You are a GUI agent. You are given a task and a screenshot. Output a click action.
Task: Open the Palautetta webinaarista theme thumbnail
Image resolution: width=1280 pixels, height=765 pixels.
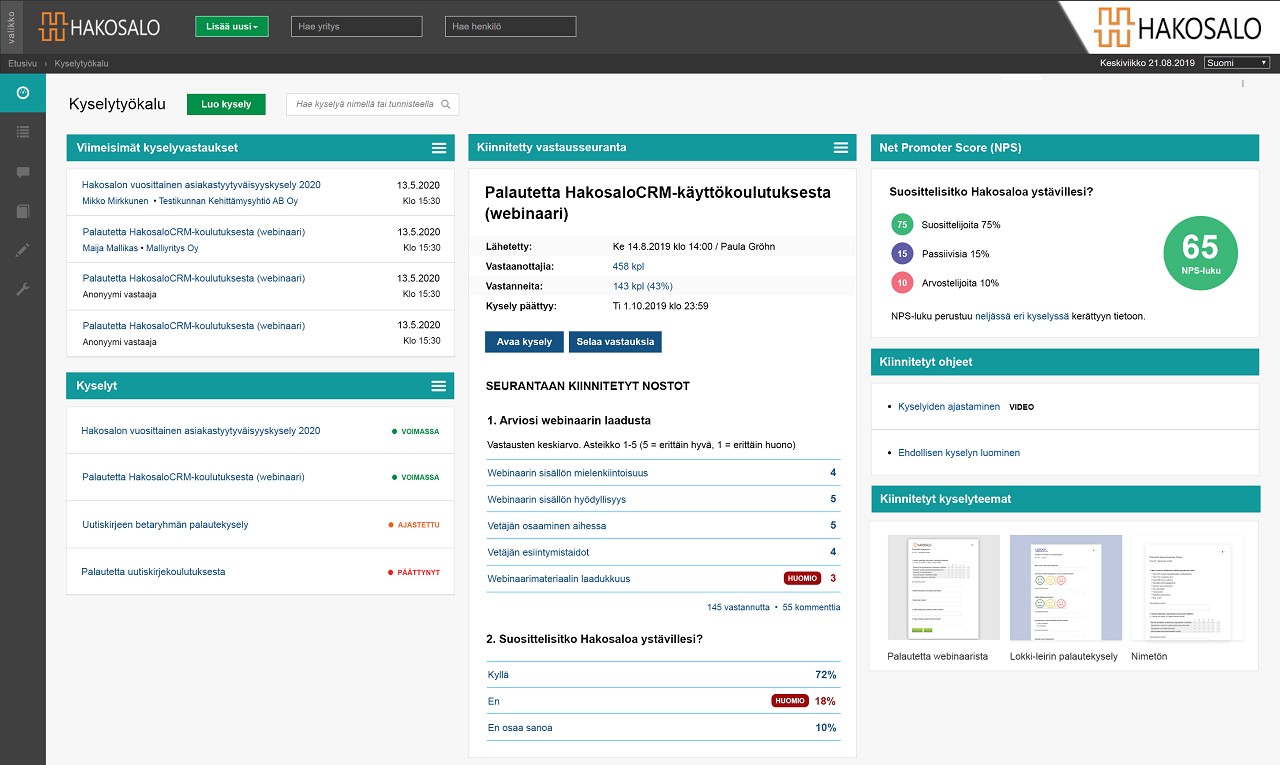tap(943, 588)
